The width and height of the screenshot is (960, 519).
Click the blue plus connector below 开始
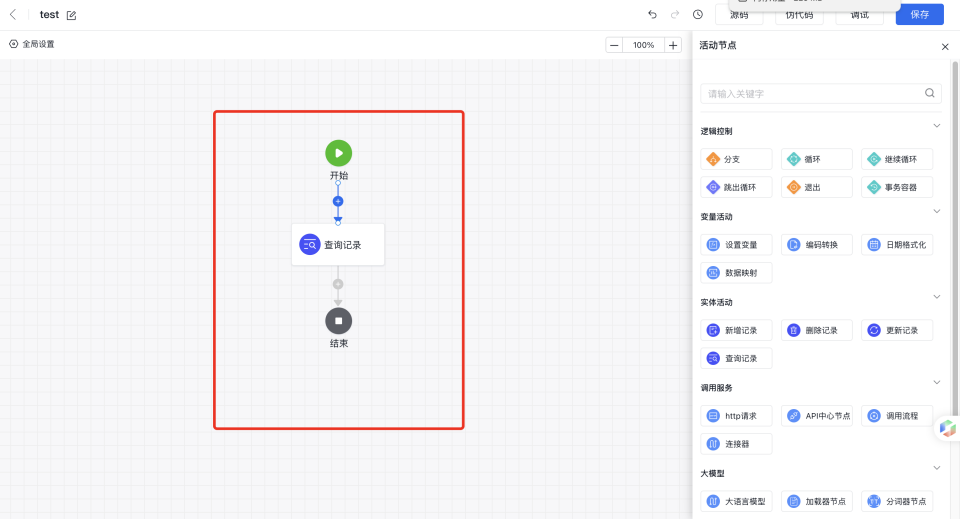pyautogui.click(x=338, y=201)
